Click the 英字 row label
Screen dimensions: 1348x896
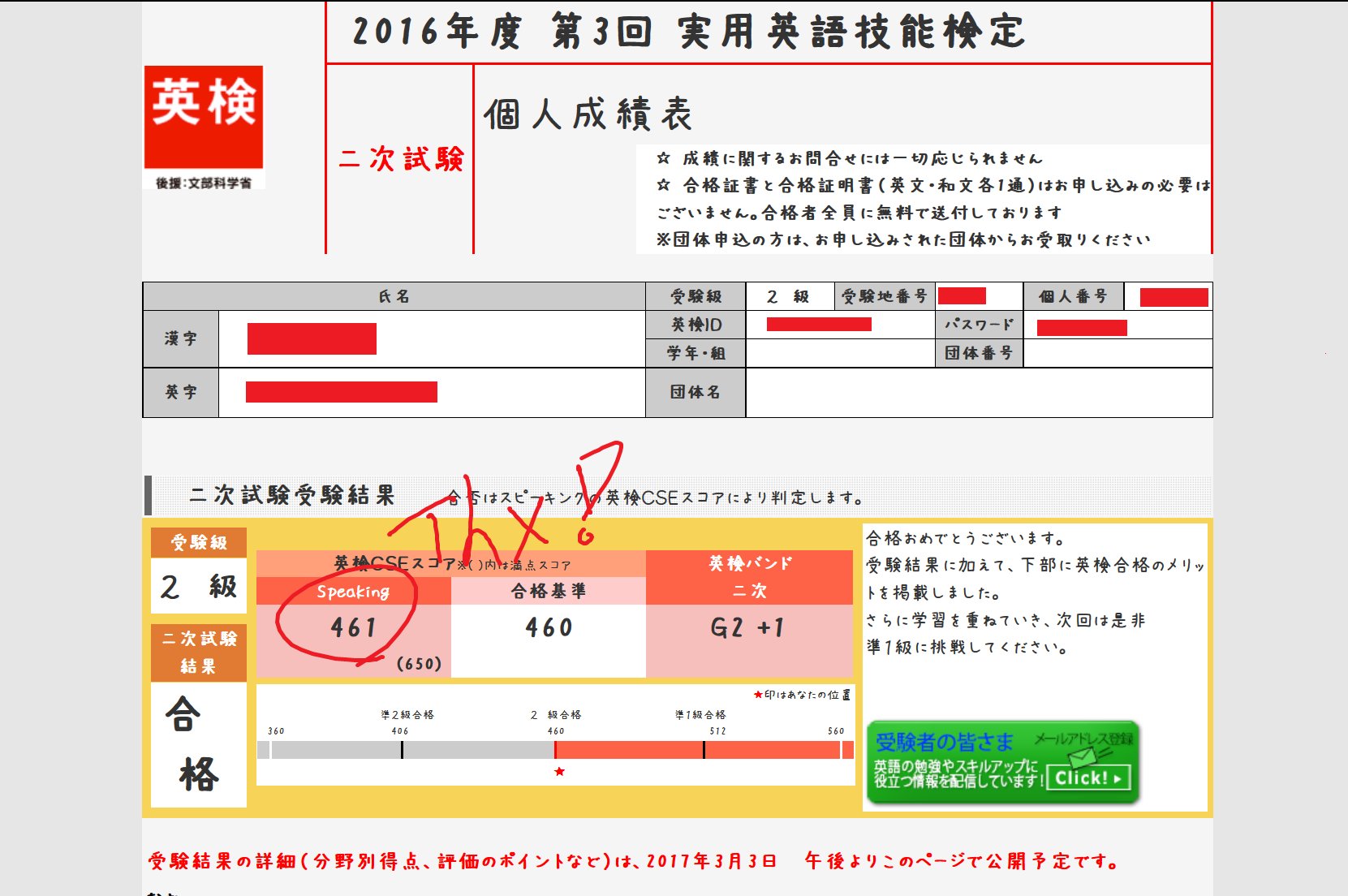tap(181, 392)
